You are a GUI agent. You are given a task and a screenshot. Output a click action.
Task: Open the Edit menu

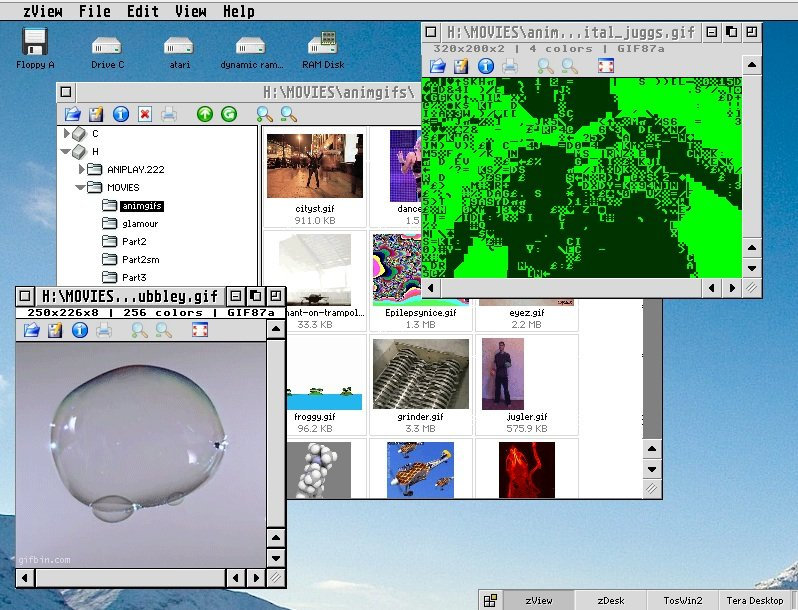point(142,11)
